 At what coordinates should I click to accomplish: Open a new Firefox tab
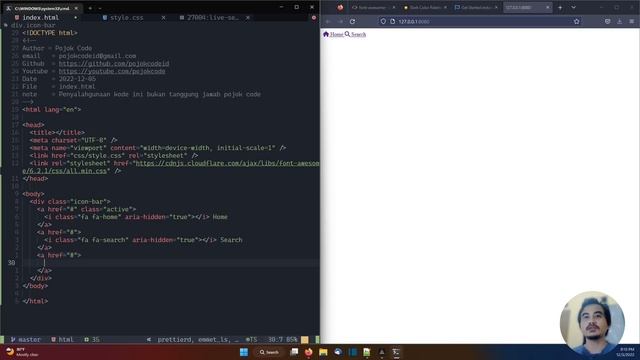tap(560, 7)
